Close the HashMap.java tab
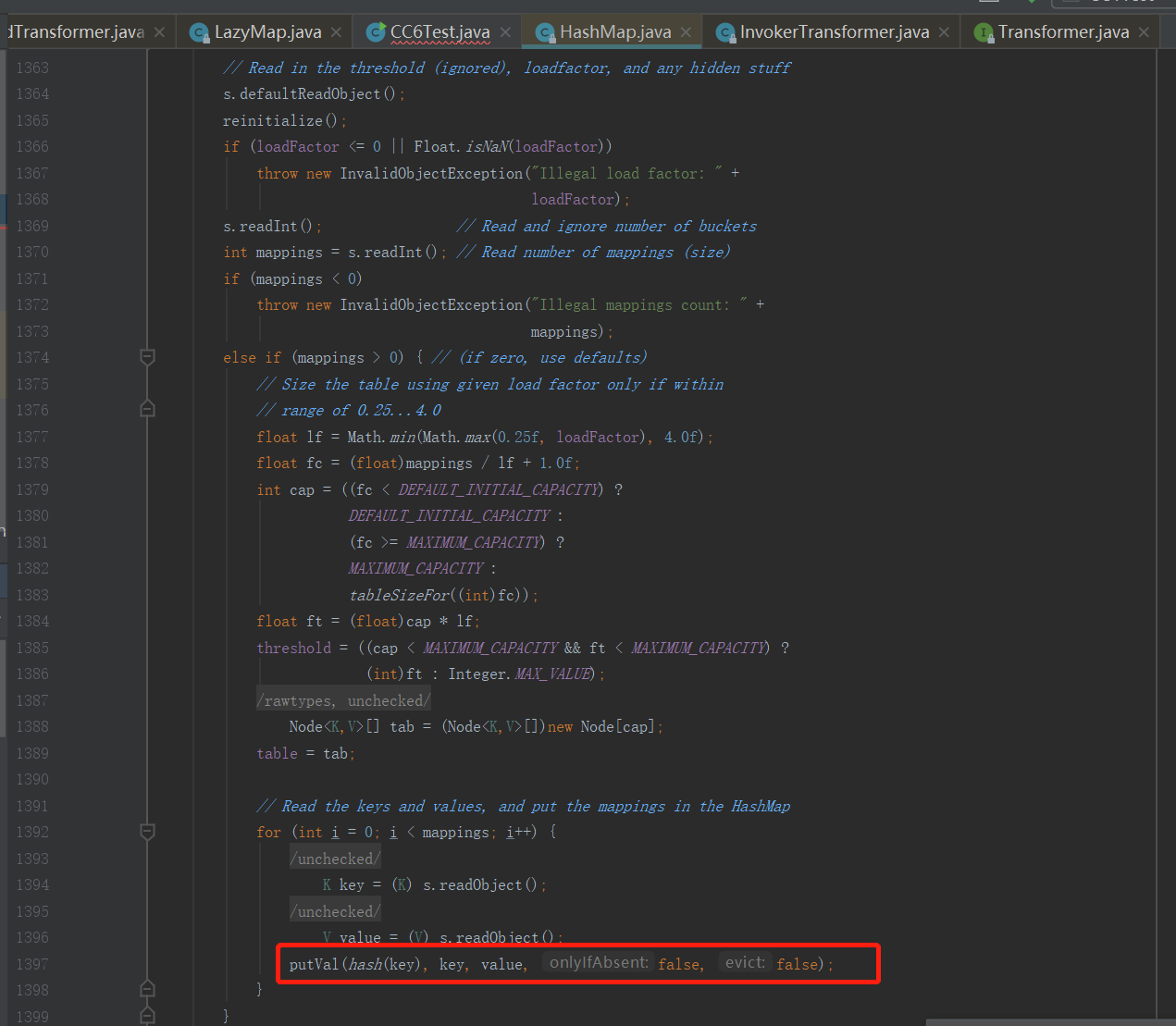Image resolution: width=1176 pixels, height=1026 pixels. point(686,32)
